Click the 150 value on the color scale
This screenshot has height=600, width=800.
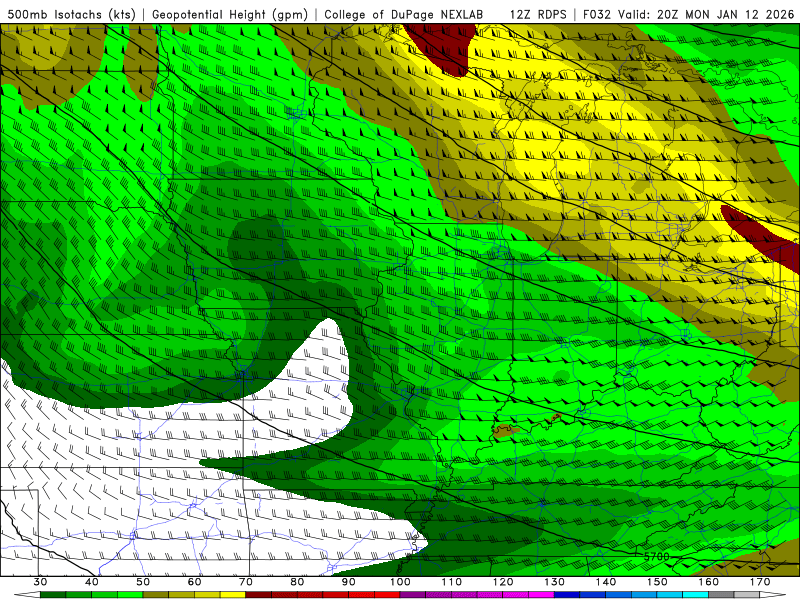pyautogui.click(x=657, y=582)
